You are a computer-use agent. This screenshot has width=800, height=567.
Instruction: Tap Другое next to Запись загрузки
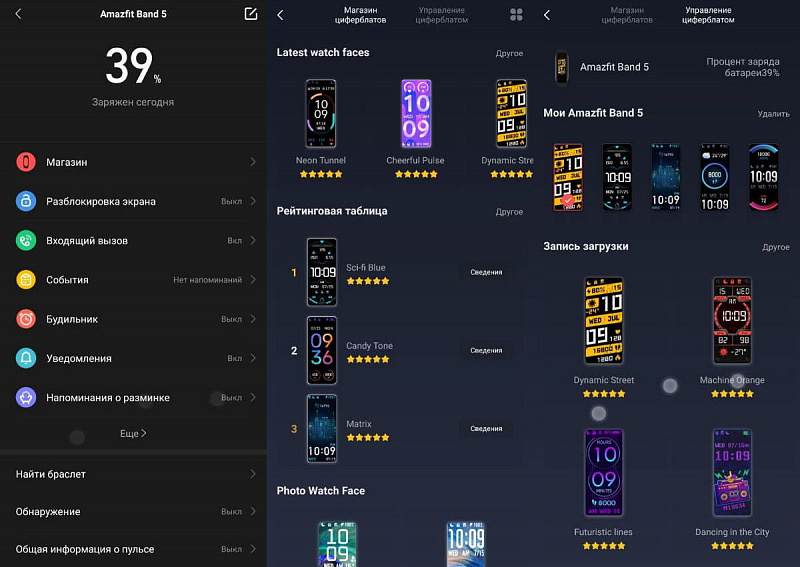(x=776, y=247)
